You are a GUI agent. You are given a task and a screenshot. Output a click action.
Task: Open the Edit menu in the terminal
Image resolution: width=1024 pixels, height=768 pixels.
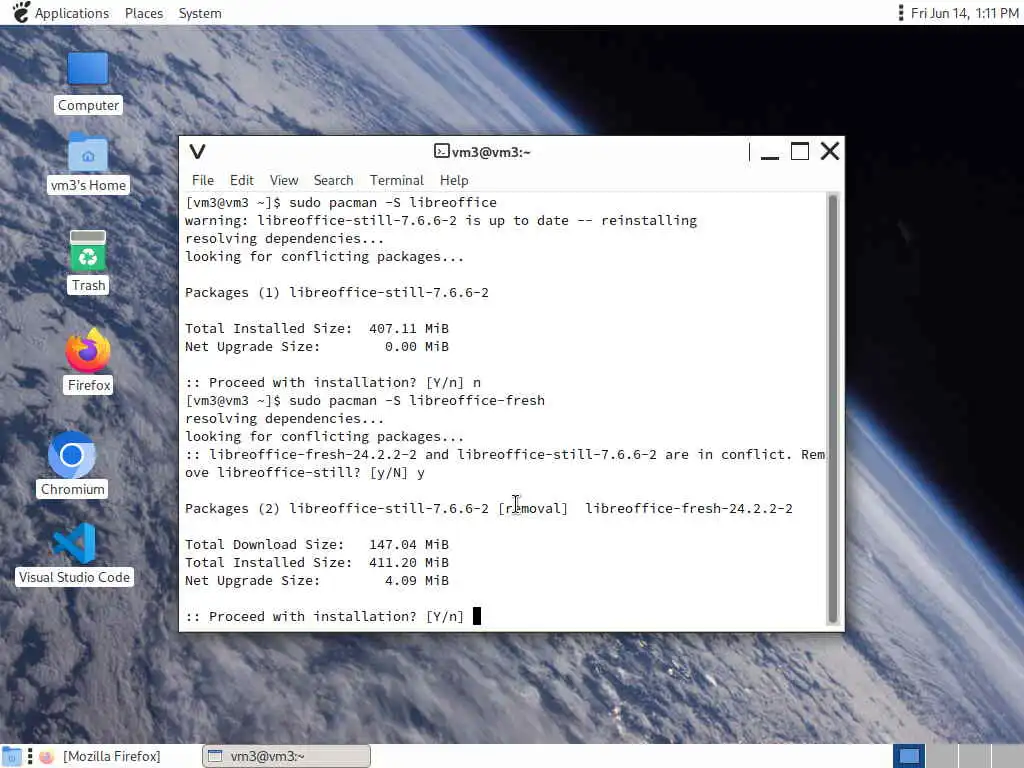click(242, 180)
